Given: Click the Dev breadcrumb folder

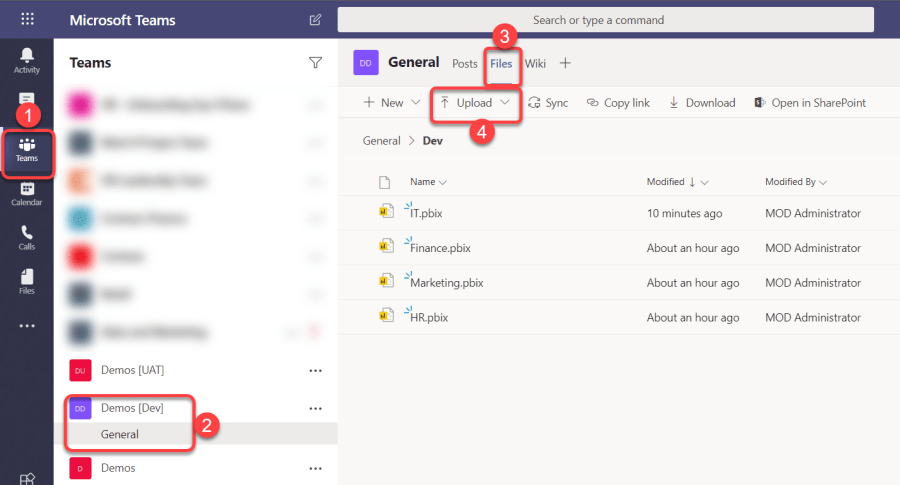Looking at the screenshot, I should pos(433,141).
